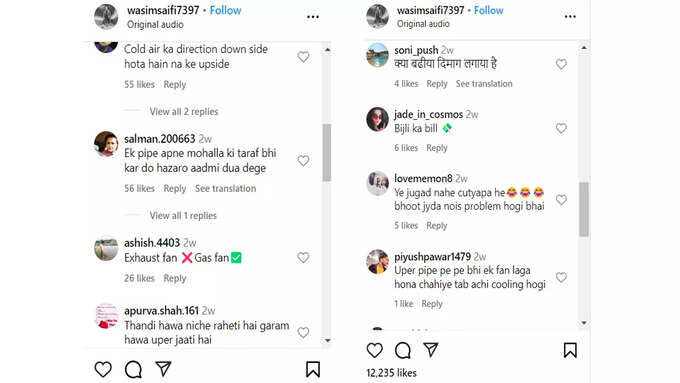The width and height of the screenshot is (680, 383).
Task: Share the post via left paper-plane icon
Action: [163, 369]
